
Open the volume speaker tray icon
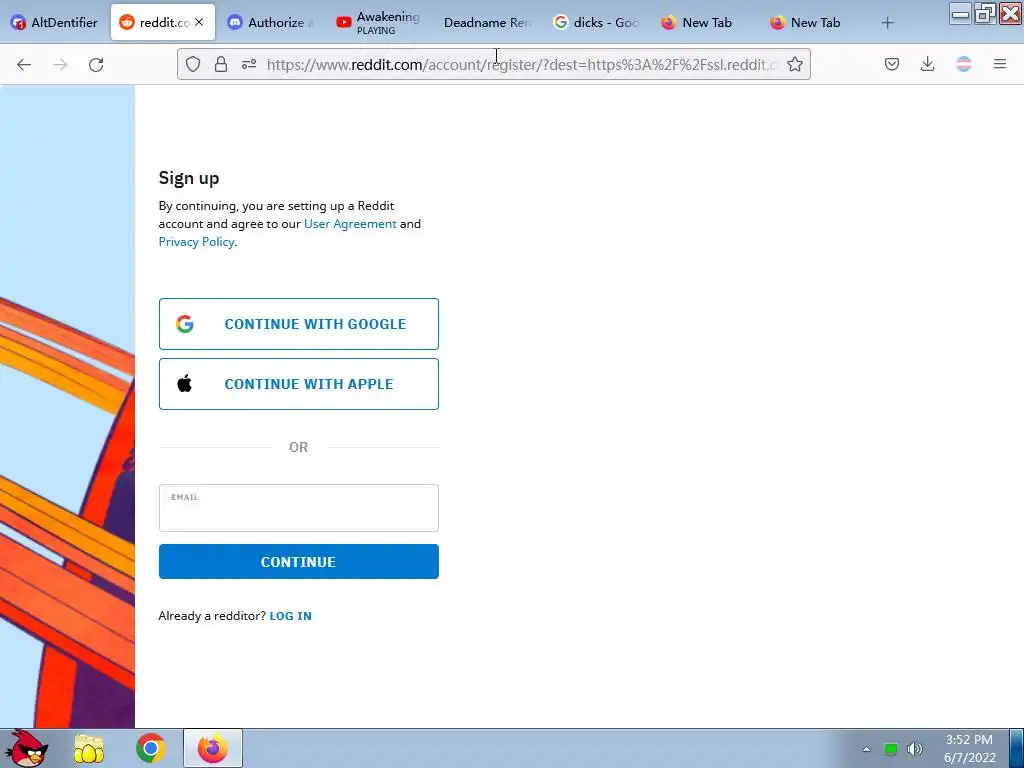coord(914,749)
